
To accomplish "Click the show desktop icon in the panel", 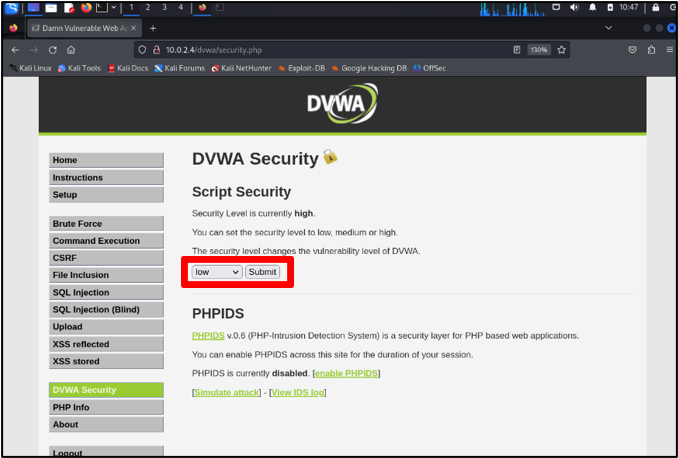I will [x=33, y=7].
